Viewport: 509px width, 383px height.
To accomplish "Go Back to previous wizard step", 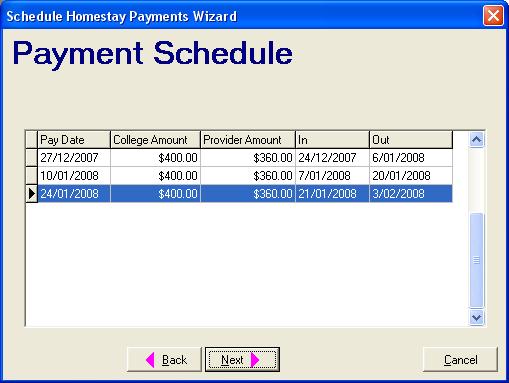I will pyautogui.click(x=164, y=360).
